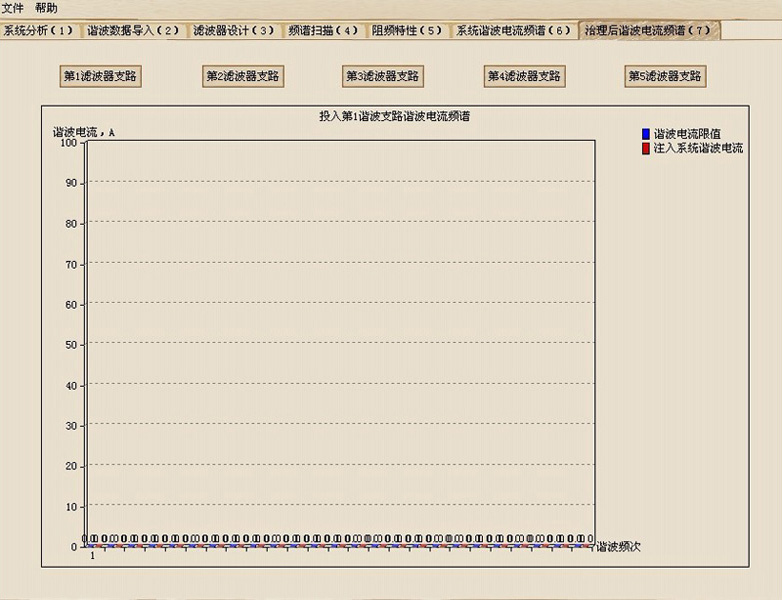Open the 频谱扫描(4) tab
Screen dimensions: 782x600
tap(323, 30)
